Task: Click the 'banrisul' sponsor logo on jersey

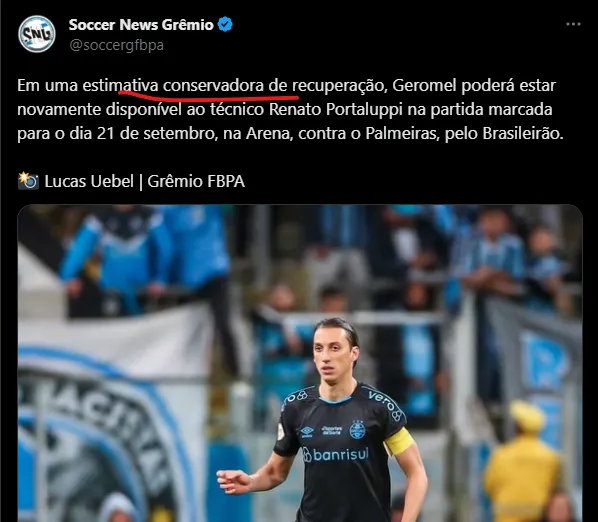Action: [x=336, y=454]
